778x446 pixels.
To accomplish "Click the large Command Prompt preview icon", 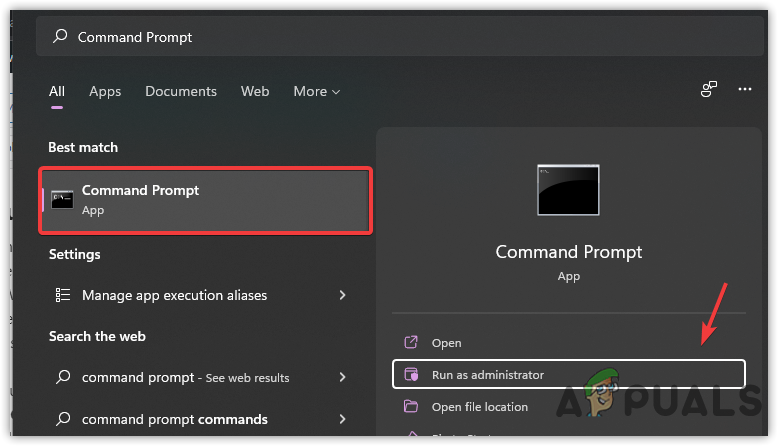I will (x=568, y=189).
